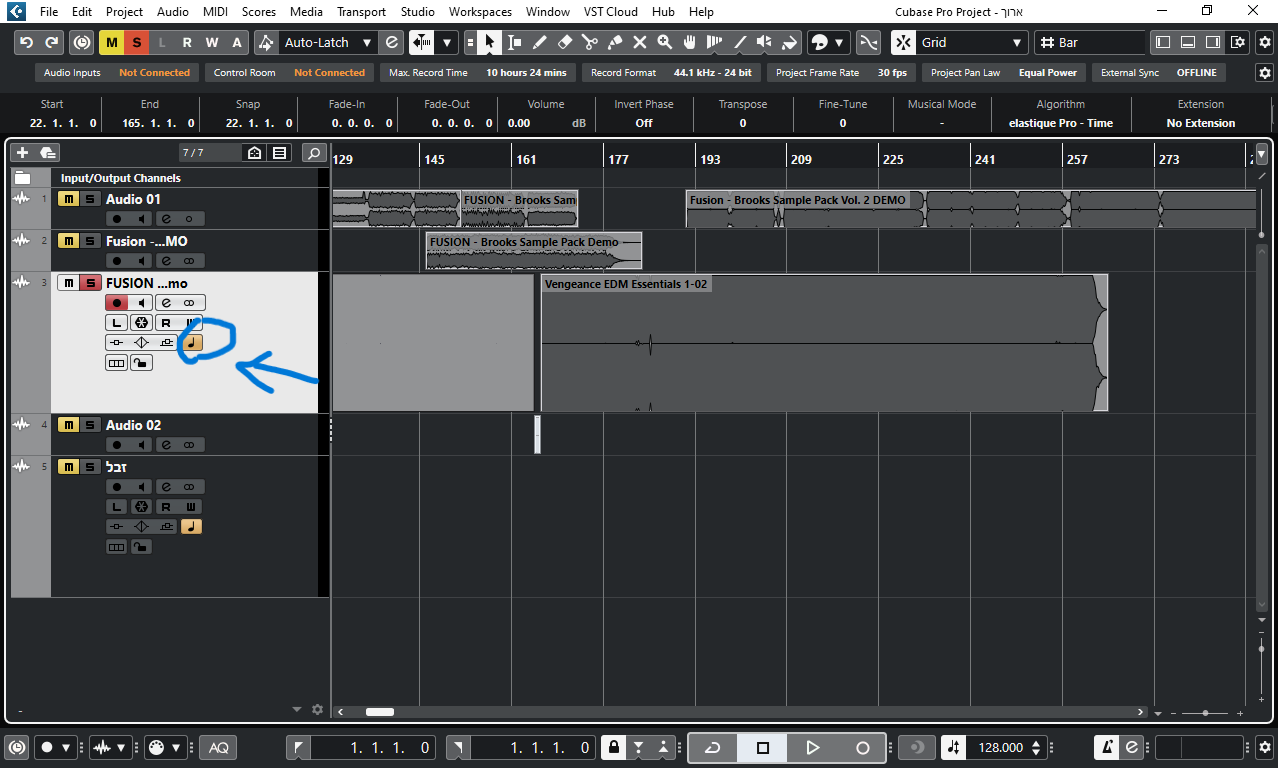Toggle the Cycle loop button
The image size is (1278, 768).
tap(713, 747)
